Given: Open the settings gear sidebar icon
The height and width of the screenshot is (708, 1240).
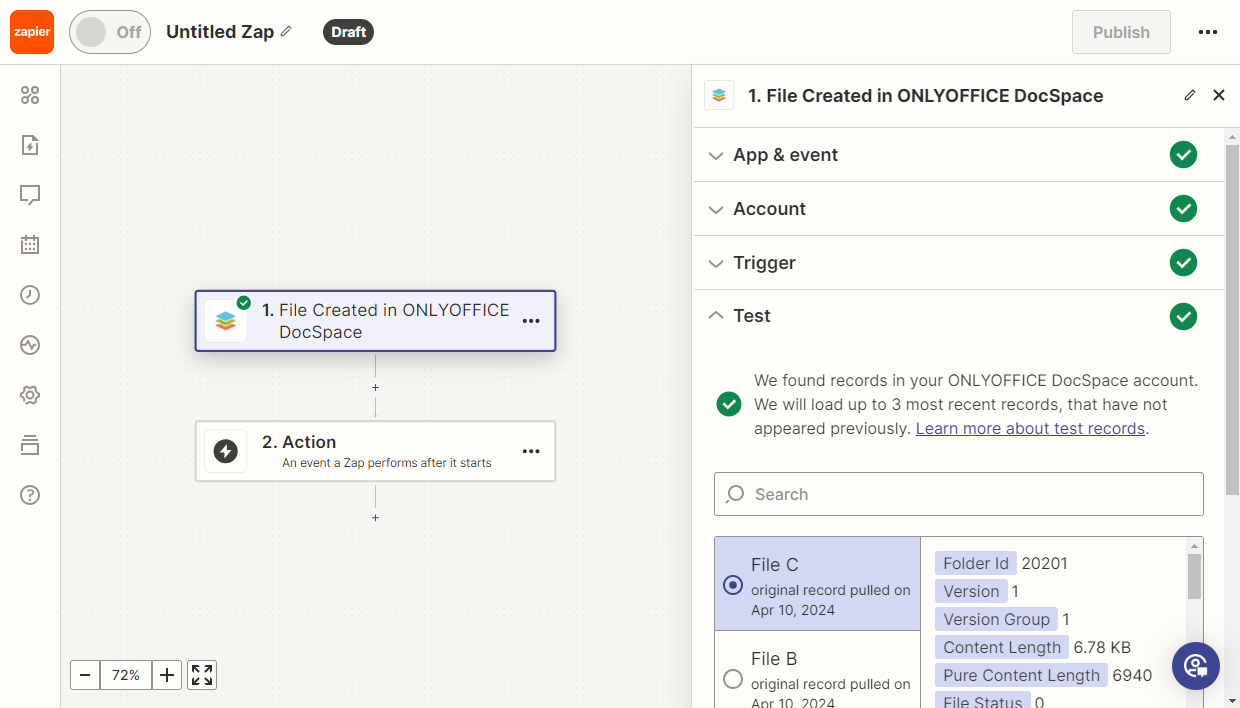Looking at the screenshot, I should point(30,395).
